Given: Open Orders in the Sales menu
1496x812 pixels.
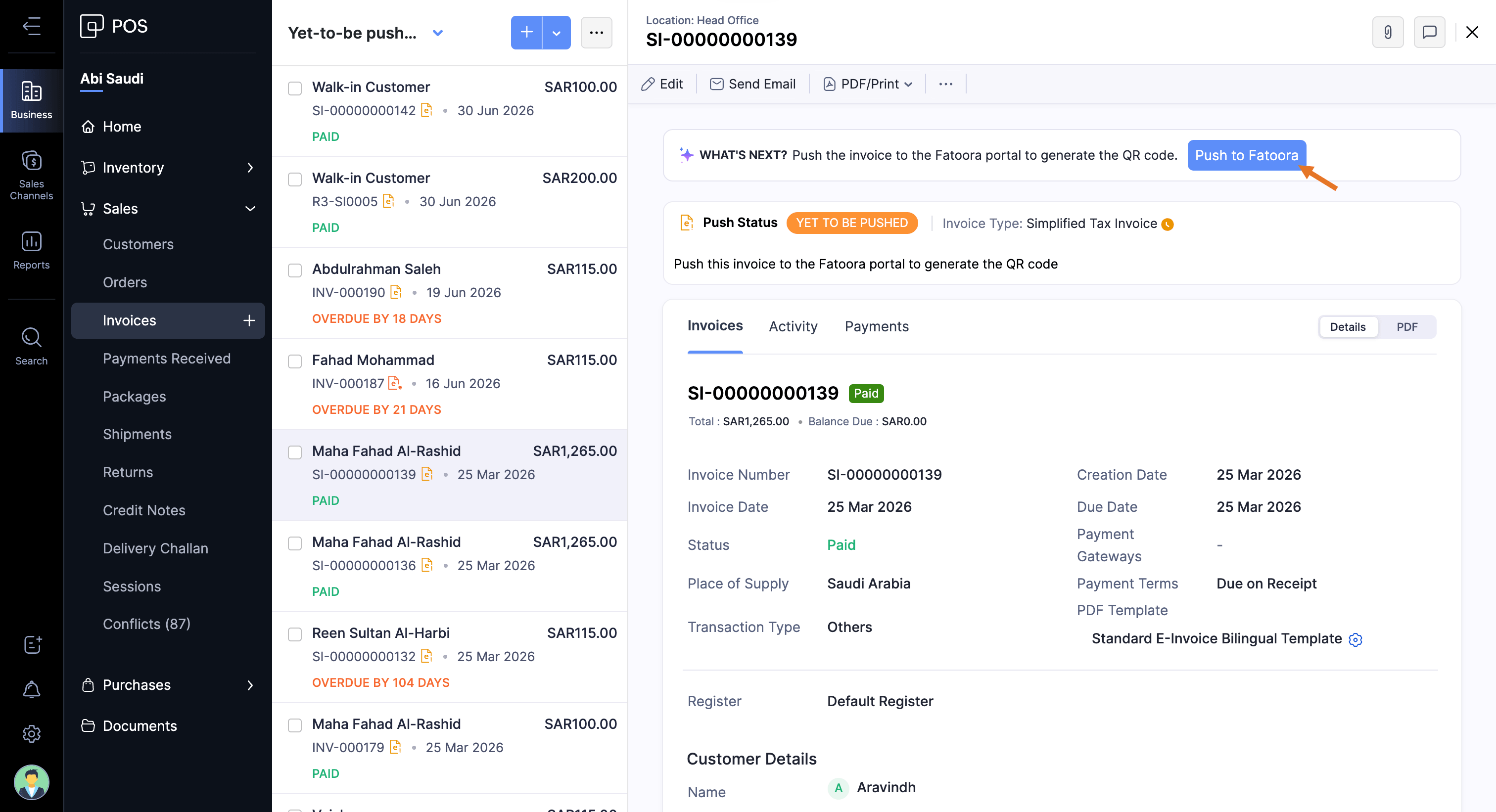Looking at the screenshot, I should (x=125, y=282).
